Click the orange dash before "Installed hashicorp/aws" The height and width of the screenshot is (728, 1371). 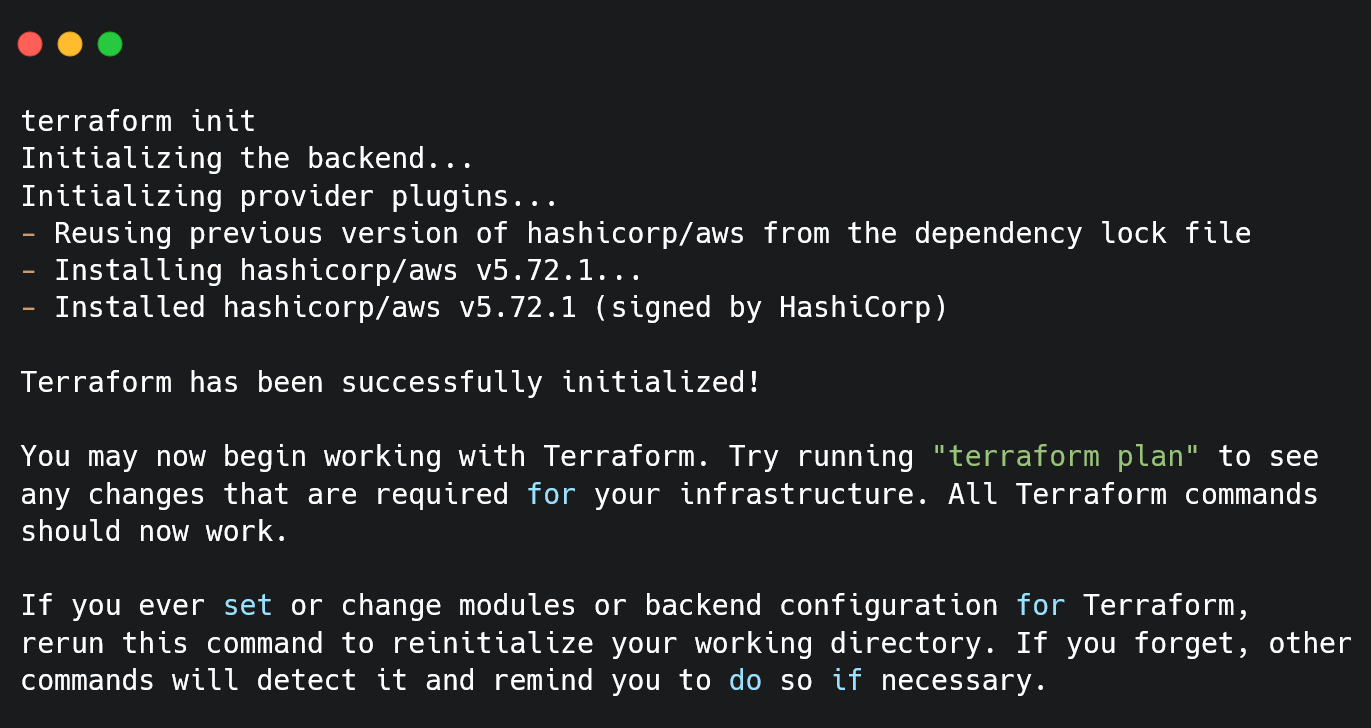click(29, 308)
